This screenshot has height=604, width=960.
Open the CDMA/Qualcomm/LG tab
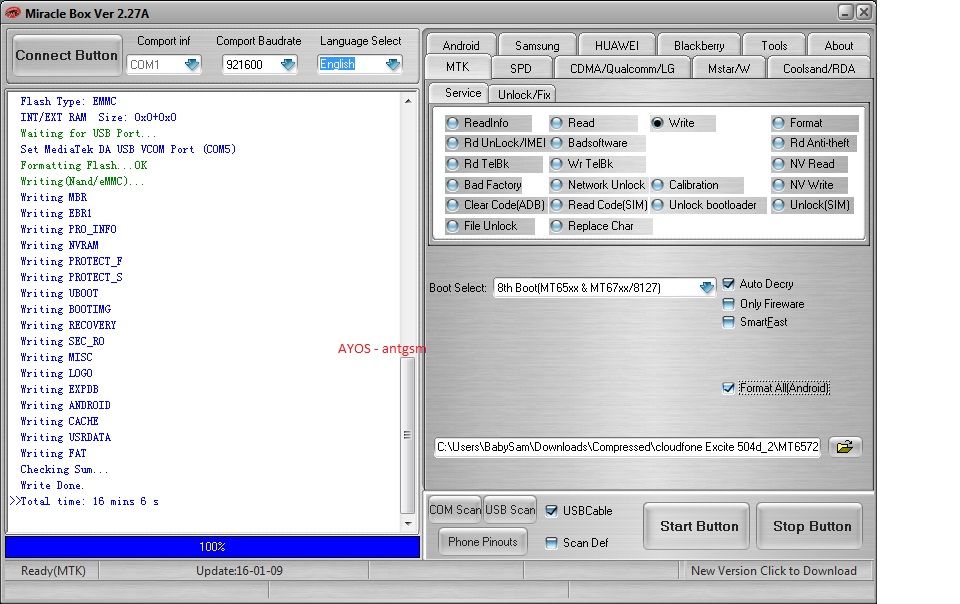click(x=622, y=69)
